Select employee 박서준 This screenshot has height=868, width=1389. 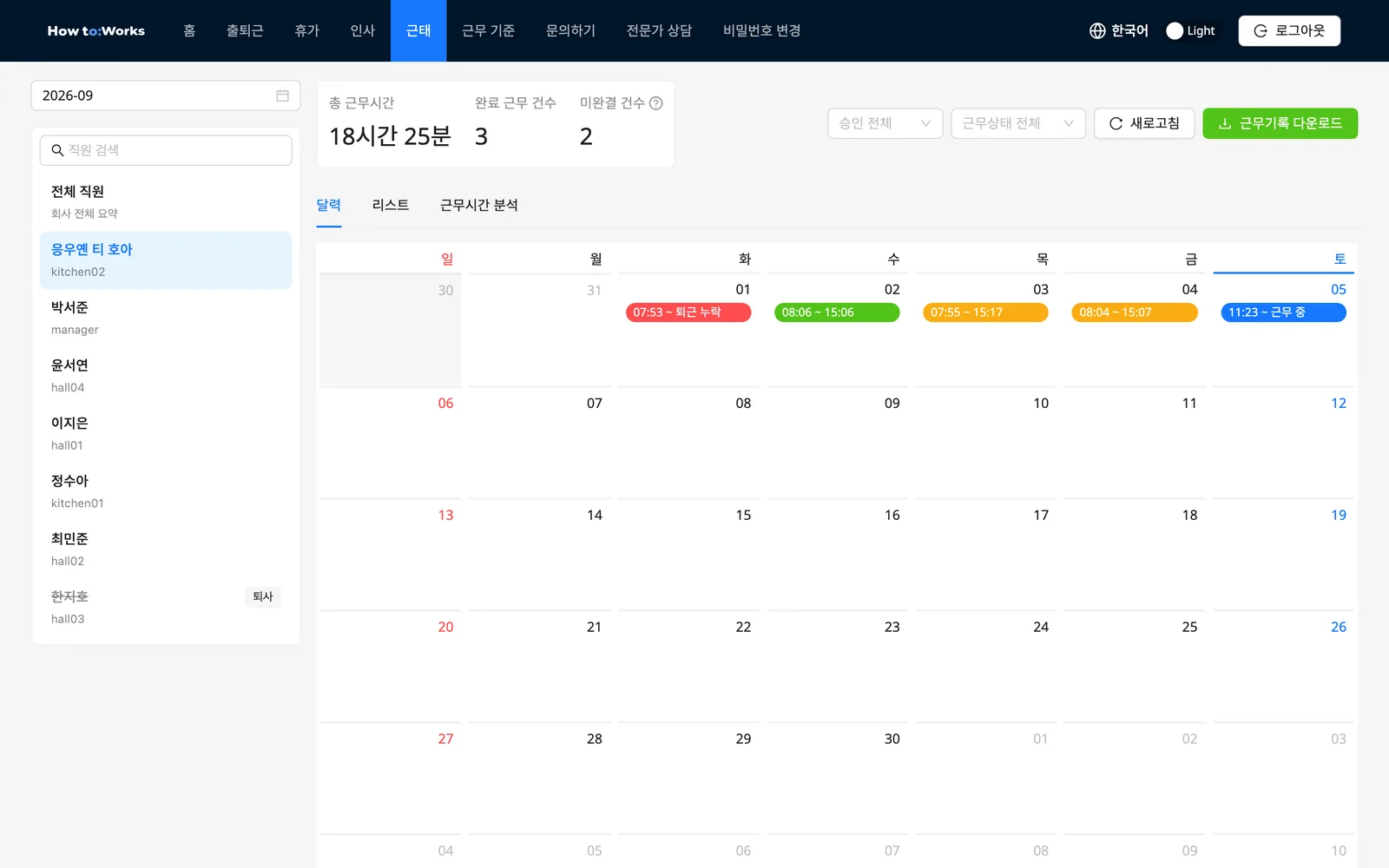(166, 318)
